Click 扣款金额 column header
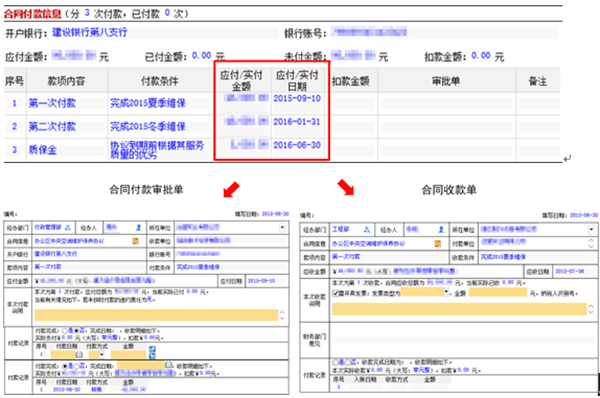The width and height of the screenshot is (600, 398). pyautogui.click(x=351, y=81)
